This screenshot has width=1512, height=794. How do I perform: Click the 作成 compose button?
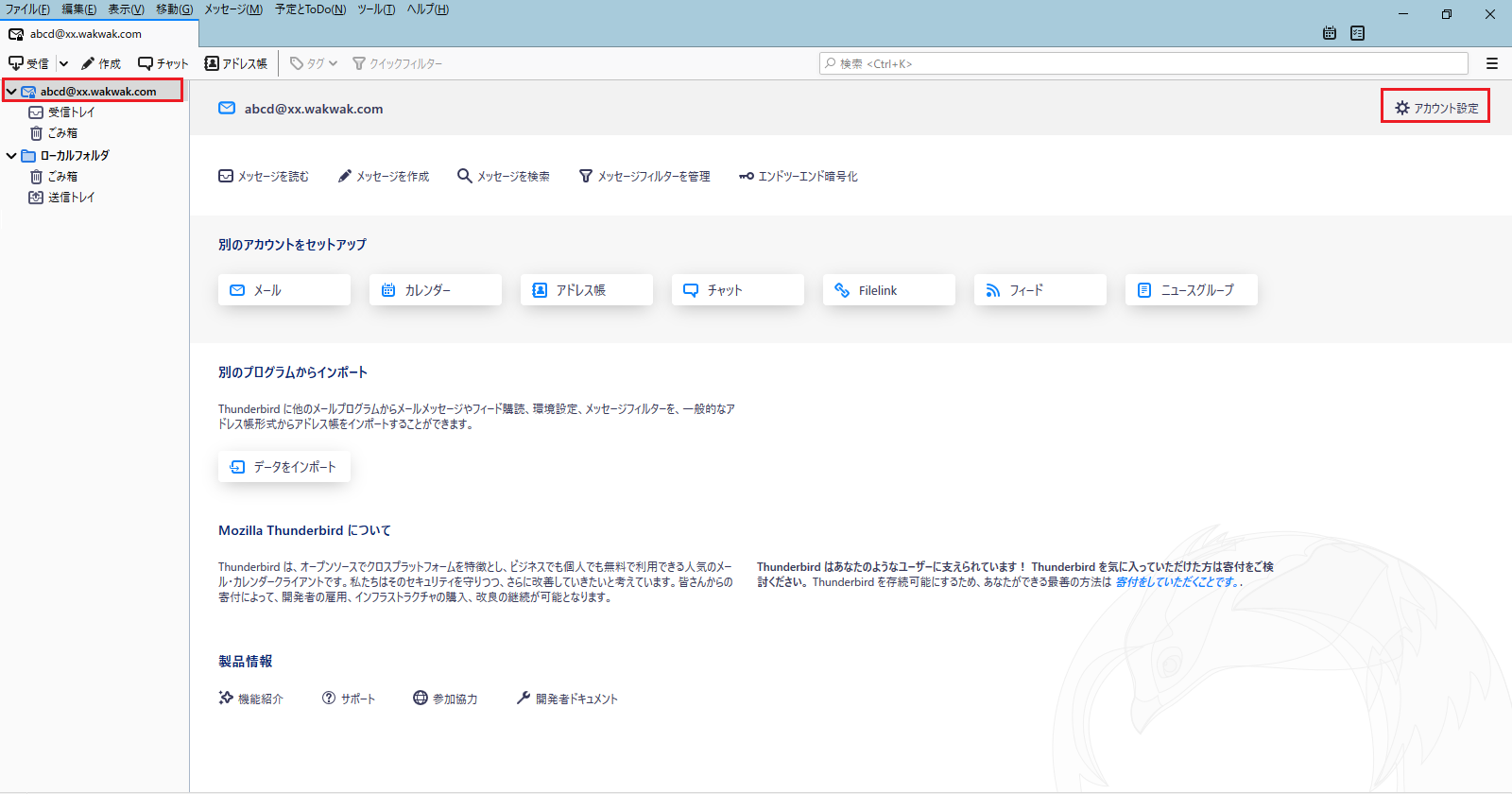coord(101,63)
